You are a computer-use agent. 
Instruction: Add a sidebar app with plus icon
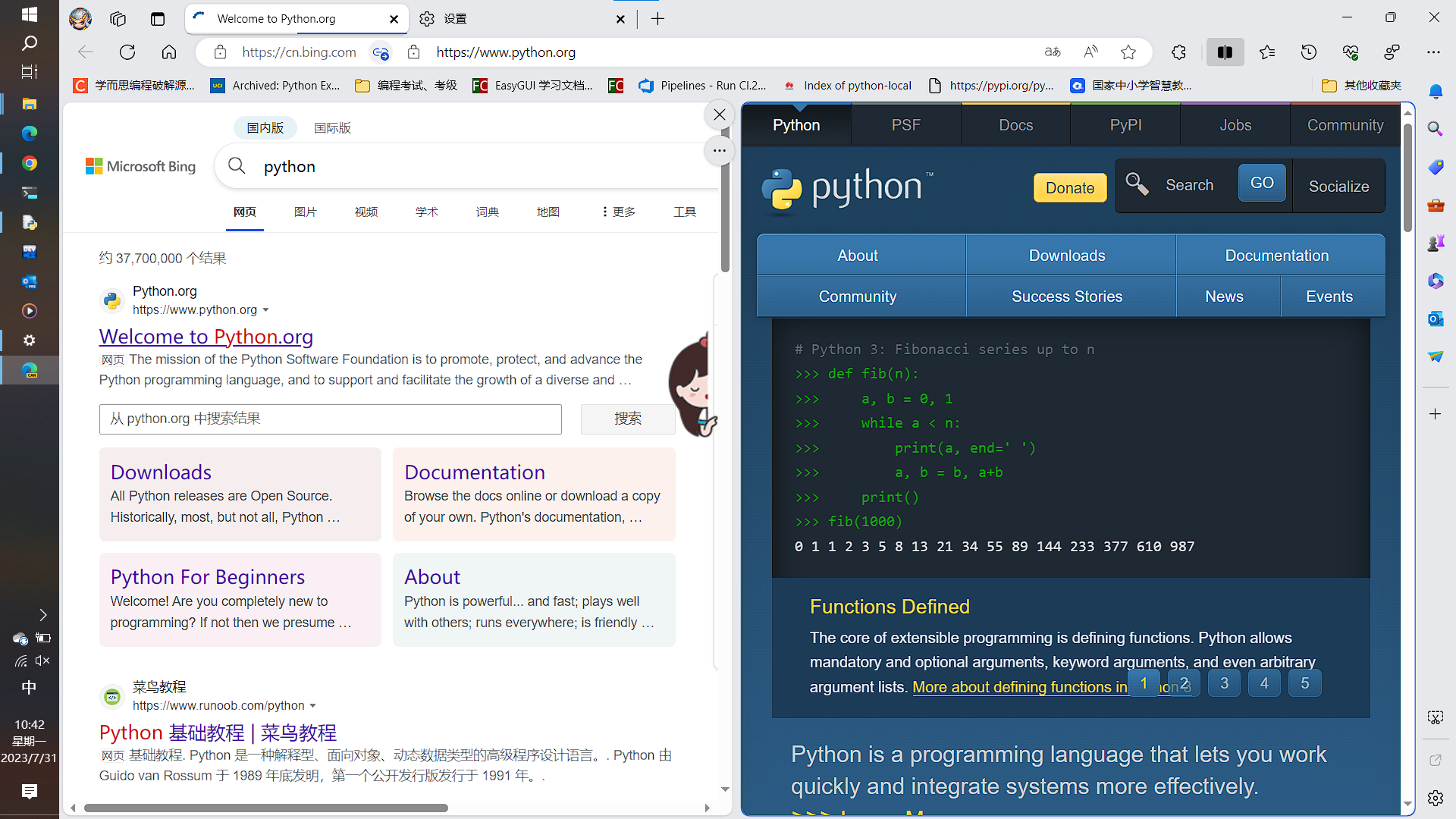point(1436,414)
